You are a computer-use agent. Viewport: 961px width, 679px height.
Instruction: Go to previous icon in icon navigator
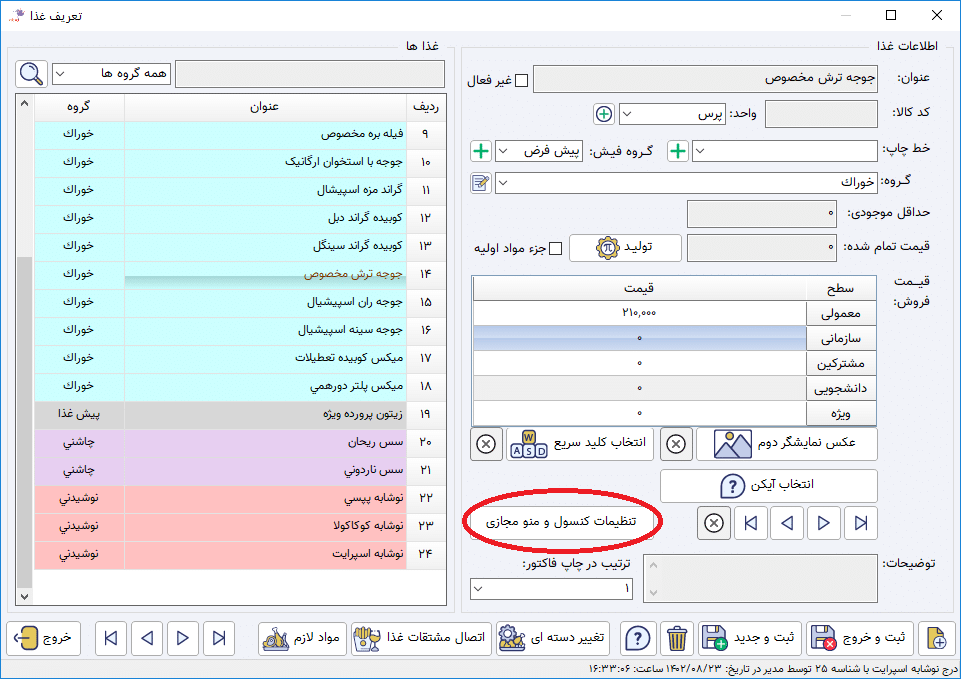point(788,523)
